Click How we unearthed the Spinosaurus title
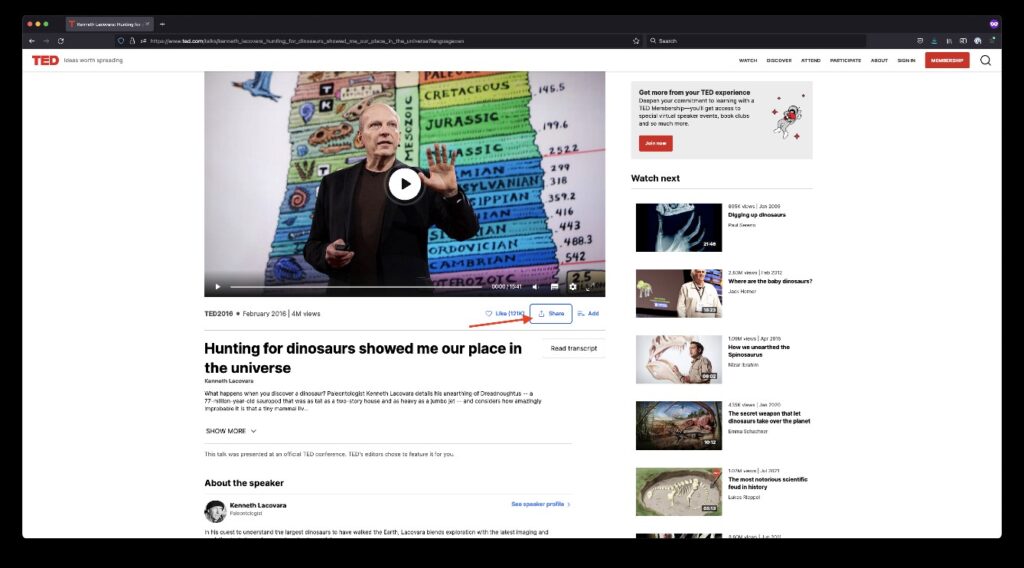1024x568 pixels. pos(759,351)
